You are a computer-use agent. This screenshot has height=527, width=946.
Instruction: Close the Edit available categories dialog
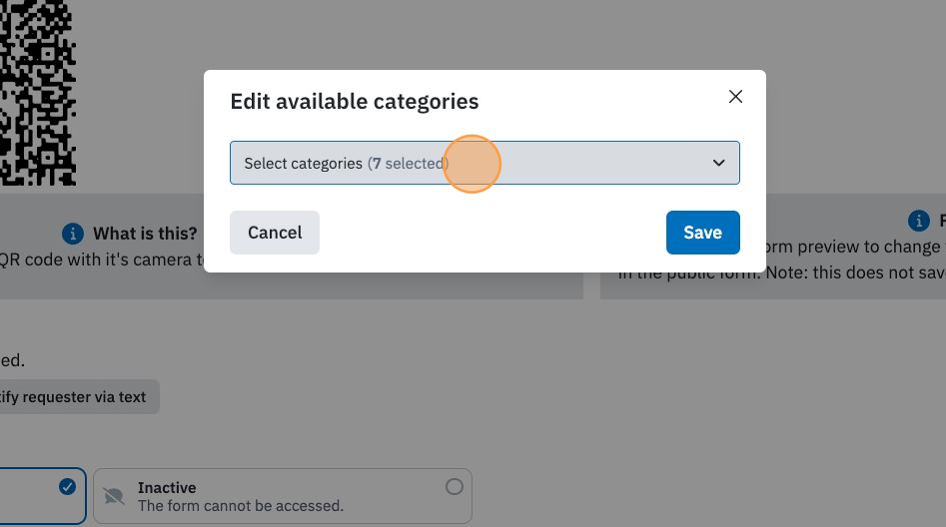point(735,96)
